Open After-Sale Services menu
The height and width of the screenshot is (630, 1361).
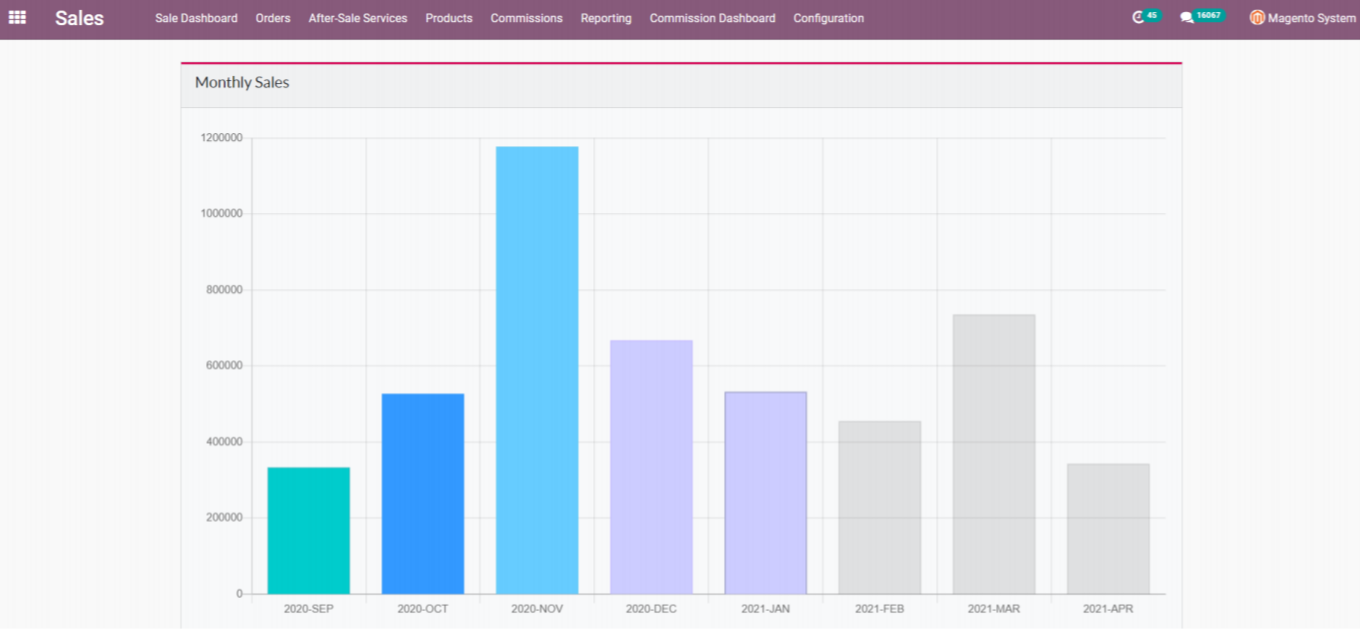358,18
